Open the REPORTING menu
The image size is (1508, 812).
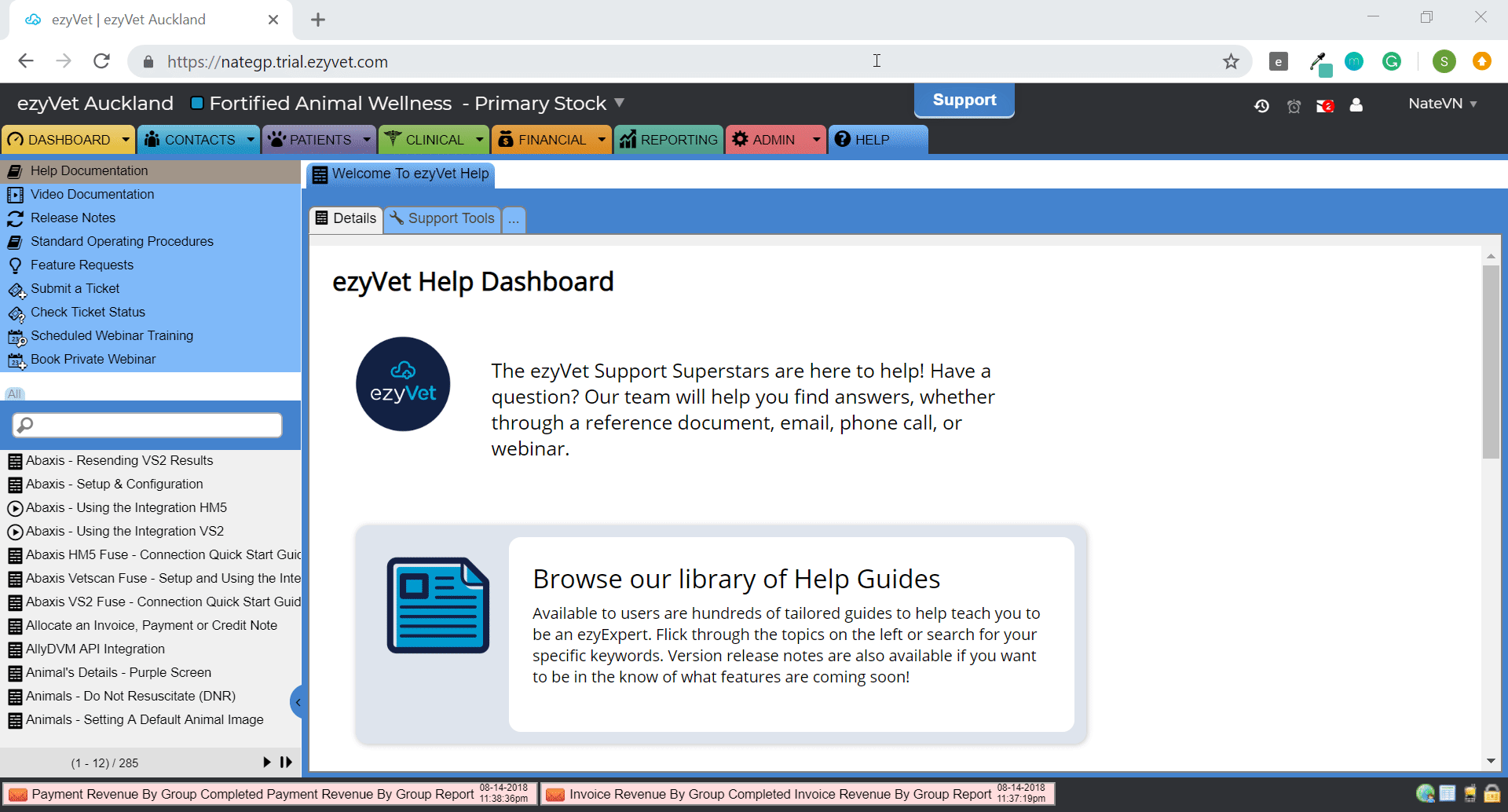668,140
